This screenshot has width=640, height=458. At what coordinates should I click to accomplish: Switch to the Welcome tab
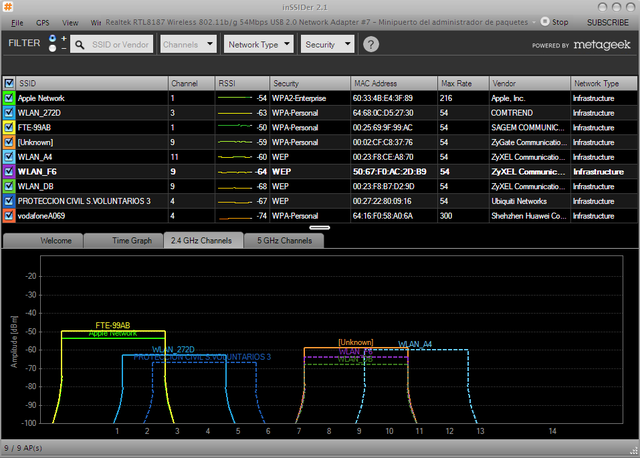(x=42, y=240)
